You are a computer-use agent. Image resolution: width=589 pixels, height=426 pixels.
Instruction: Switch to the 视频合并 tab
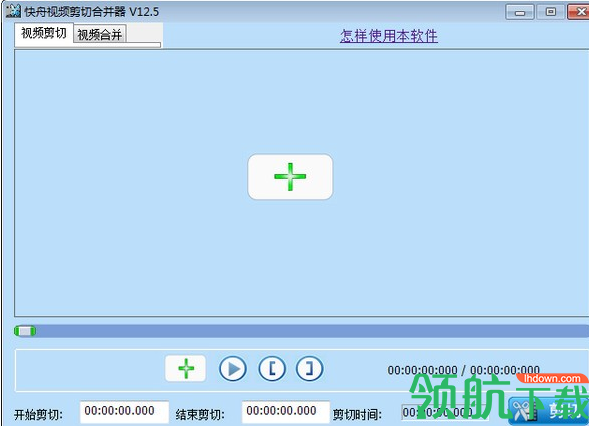coord(100,35)
